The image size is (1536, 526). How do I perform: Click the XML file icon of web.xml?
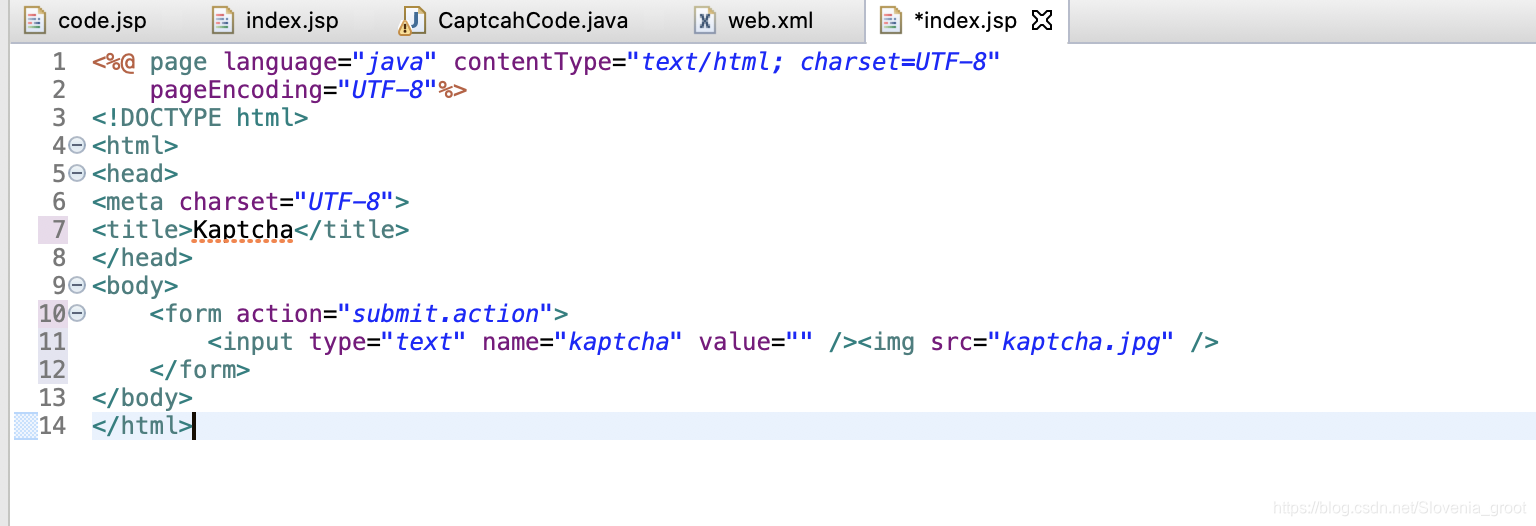706,20
